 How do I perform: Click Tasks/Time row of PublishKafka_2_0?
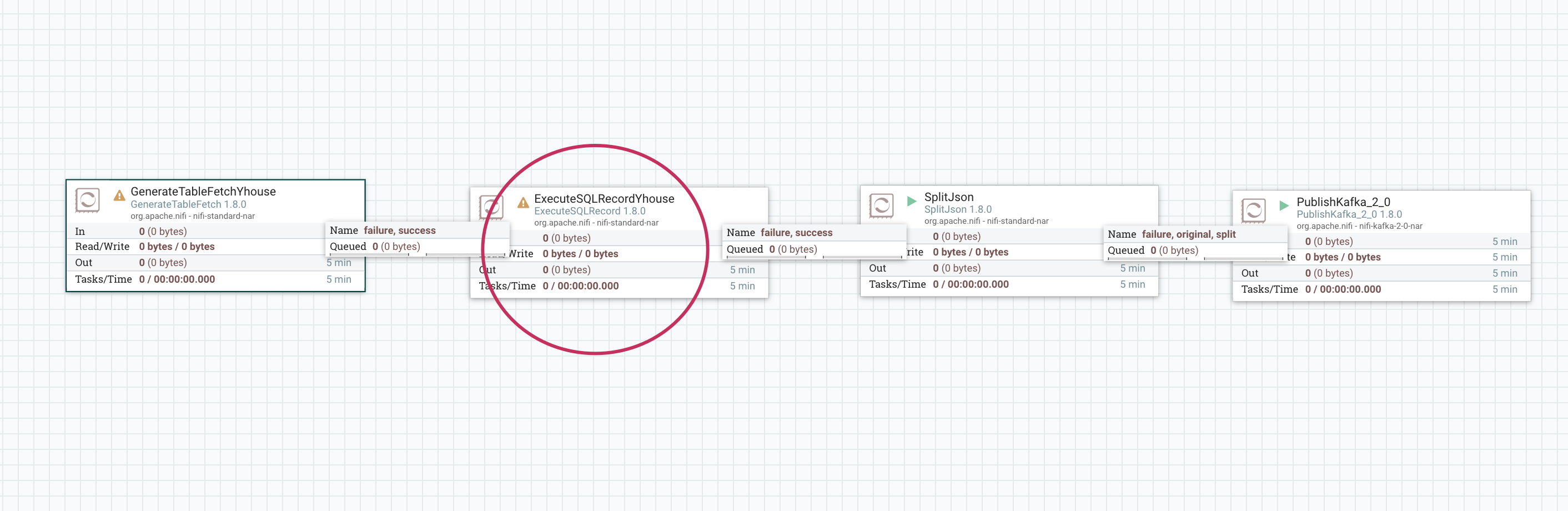click(1381, 290)
